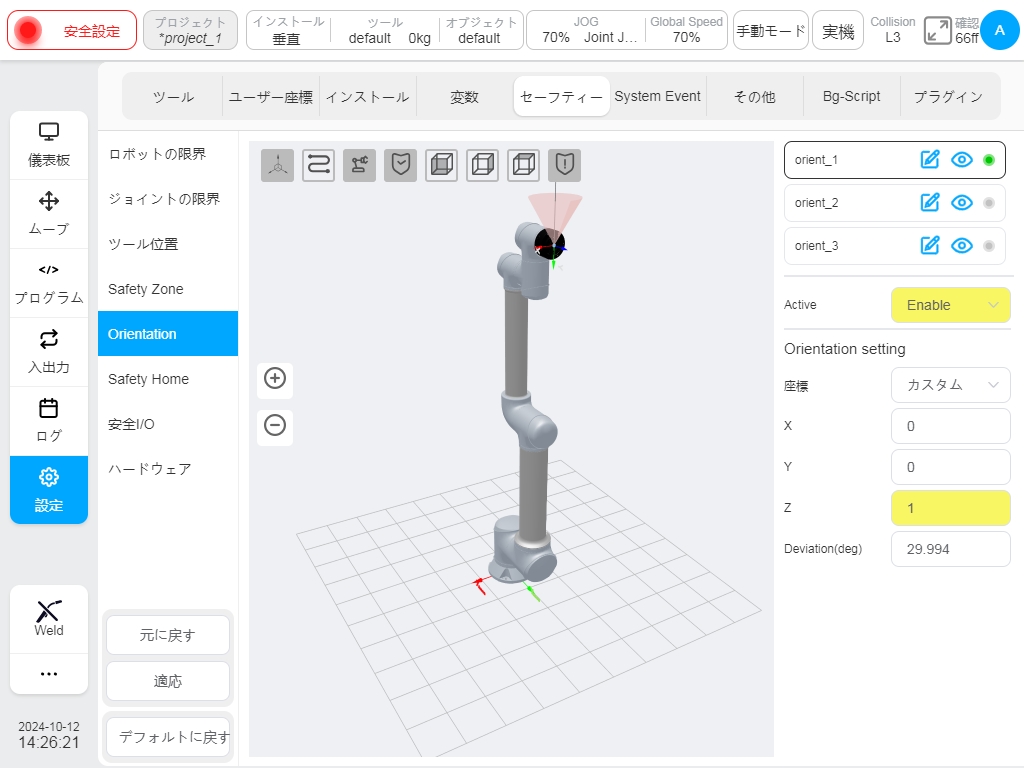Open the Collision L3 setting

point(893,30)
